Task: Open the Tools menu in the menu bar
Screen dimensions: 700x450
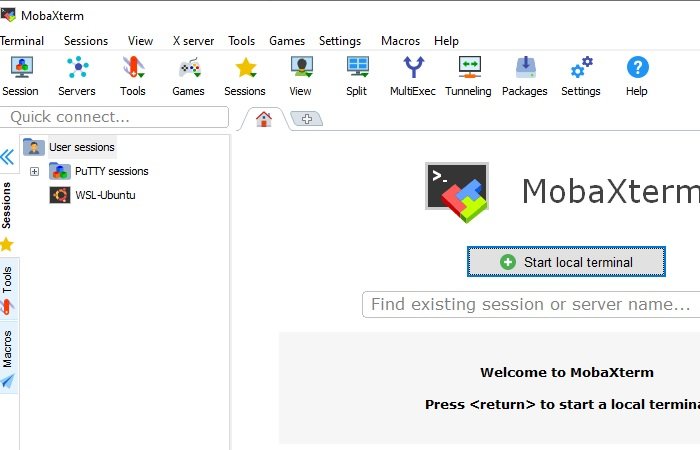Action: 242,41
